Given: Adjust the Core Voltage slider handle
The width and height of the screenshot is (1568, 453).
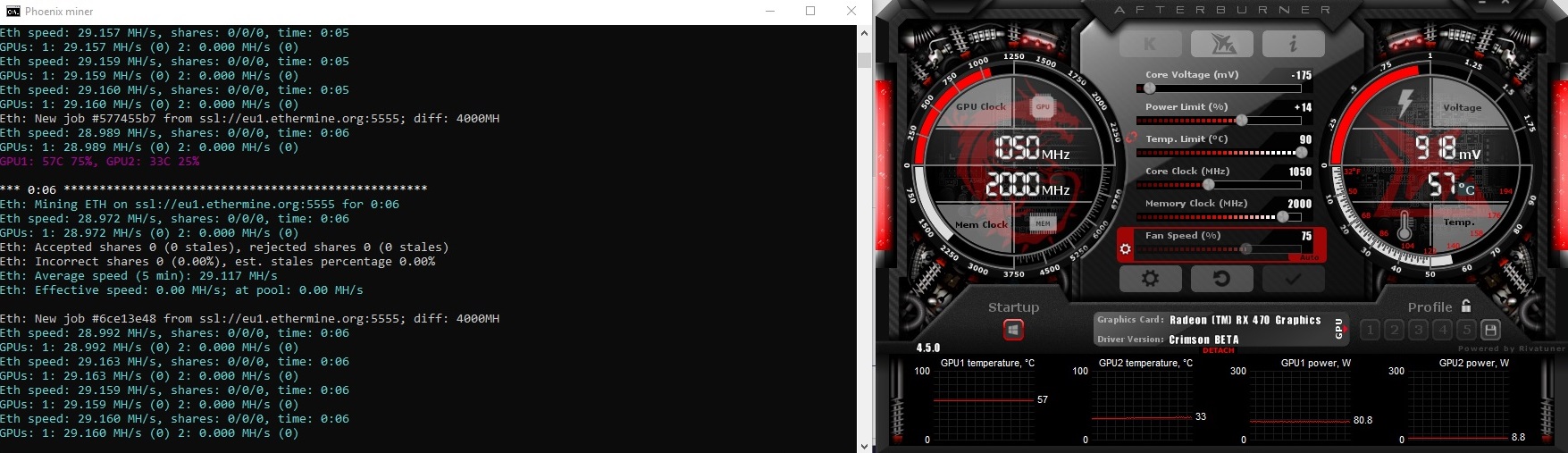Looking at the screenshot, I should point(1149,88).
